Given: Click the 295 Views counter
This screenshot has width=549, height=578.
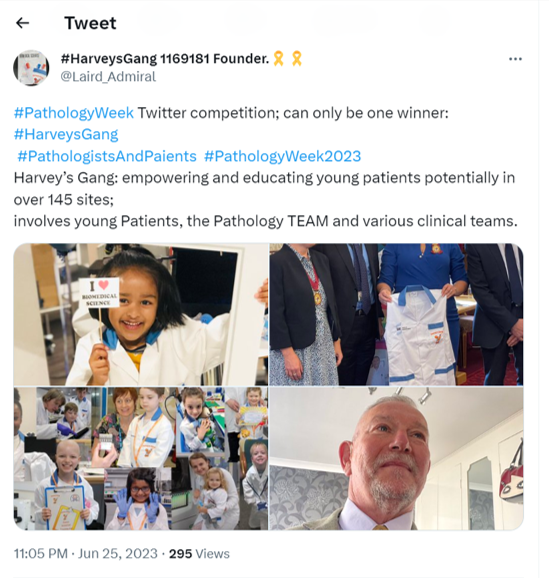Looking at the screenshot, I should point(199,554).
